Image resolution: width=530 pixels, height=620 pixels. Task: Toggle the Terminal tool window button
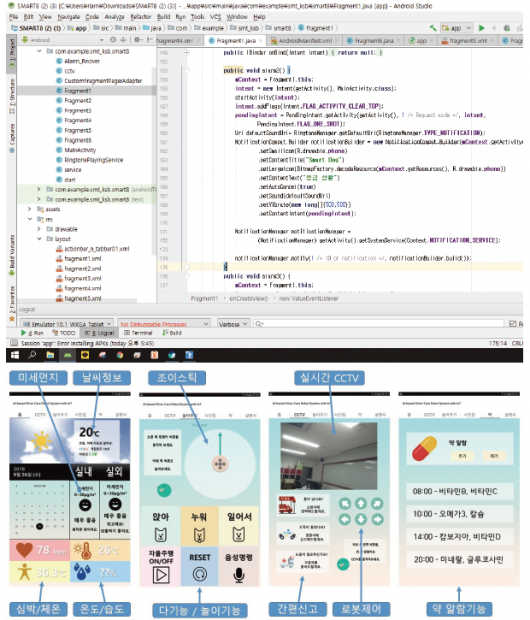coord(138,333)
